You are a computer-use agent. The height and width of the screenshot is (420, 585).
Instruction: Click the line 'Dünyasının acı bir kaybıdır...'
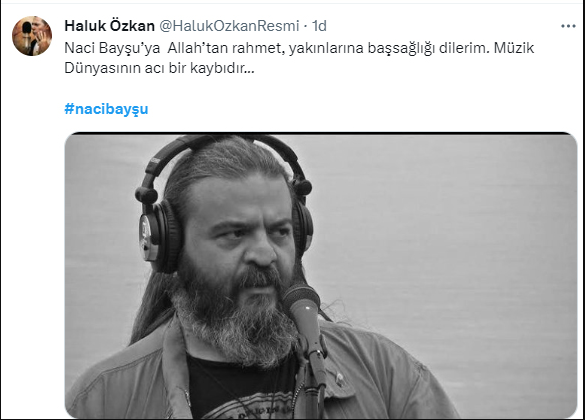tap(159, 68)
